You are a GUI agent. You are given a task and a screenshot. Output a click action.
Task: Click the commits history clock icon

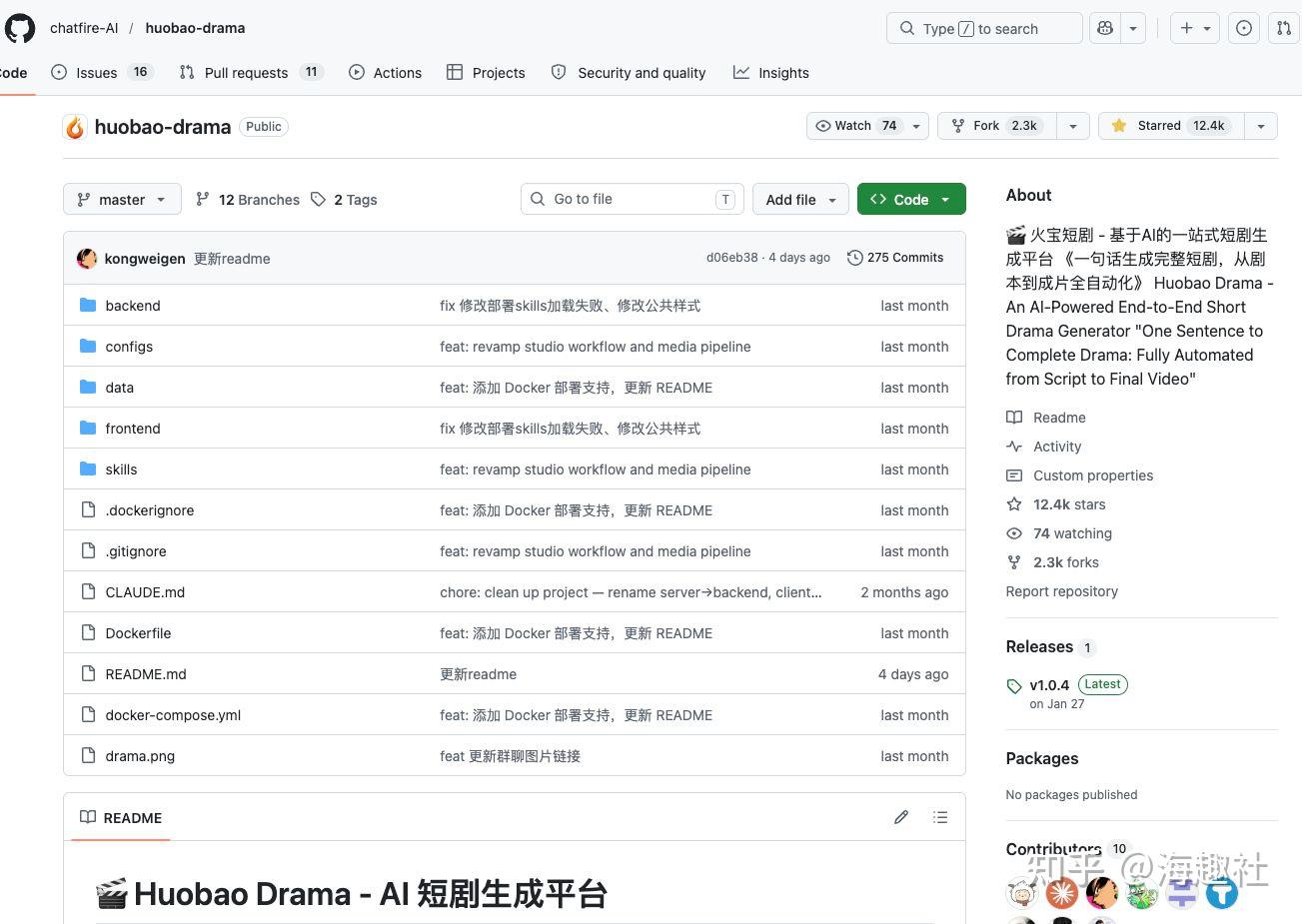[855, 258]
